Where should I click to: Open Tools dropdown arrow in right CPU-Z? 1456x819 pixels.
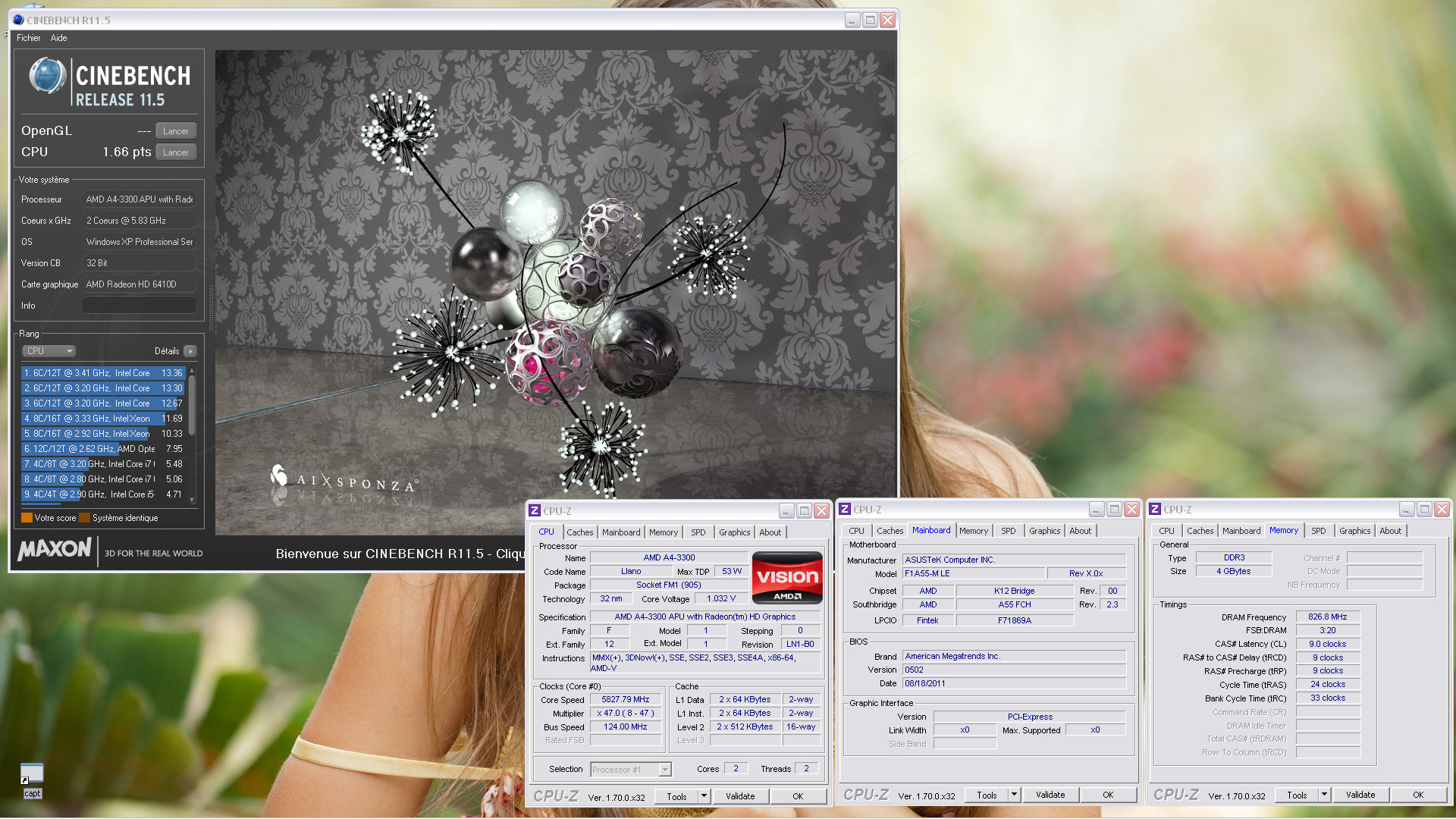[1325, 795]
